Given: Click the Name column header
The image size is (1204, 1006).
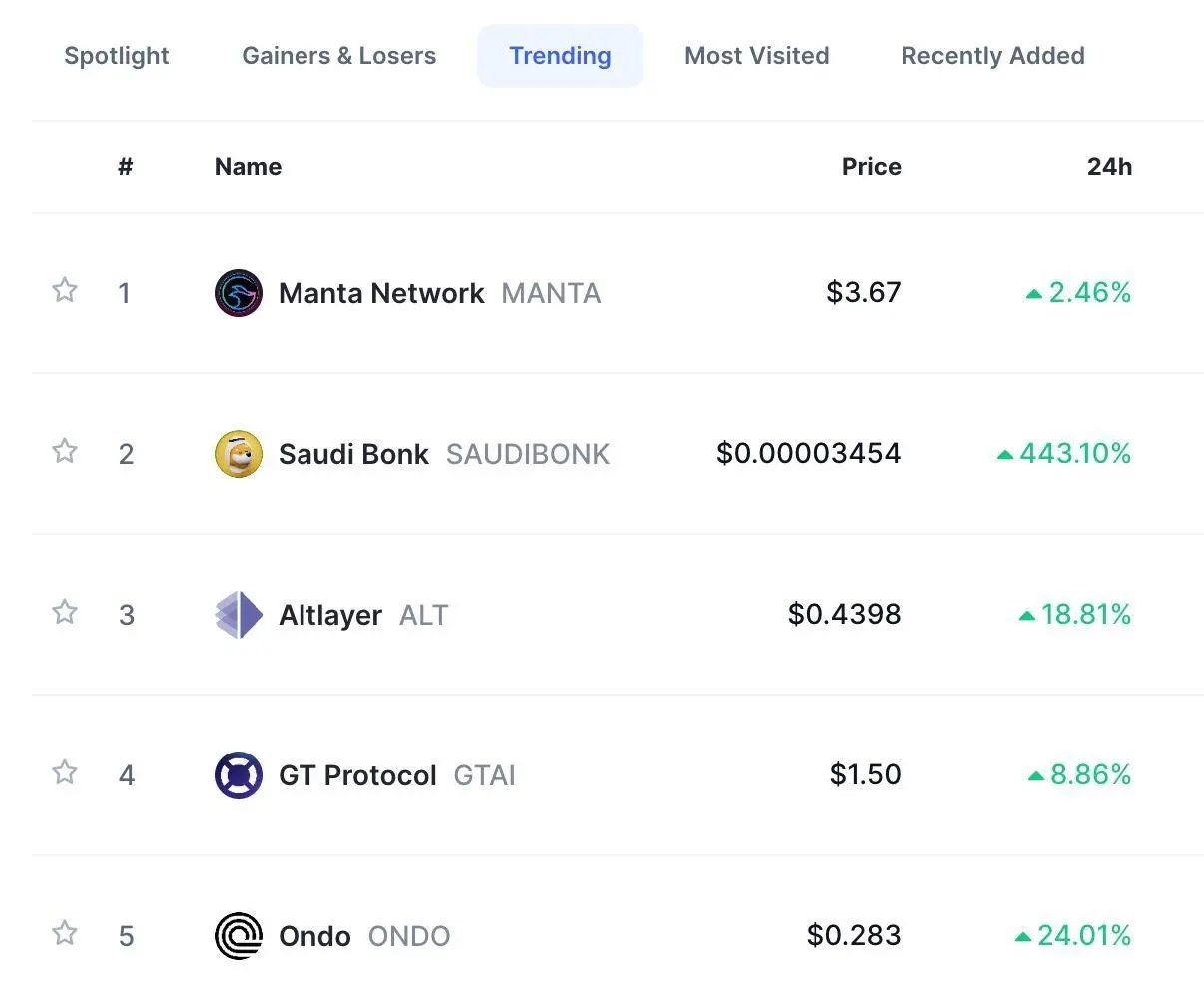Looking at the screenshot, I should click(249, 167).
